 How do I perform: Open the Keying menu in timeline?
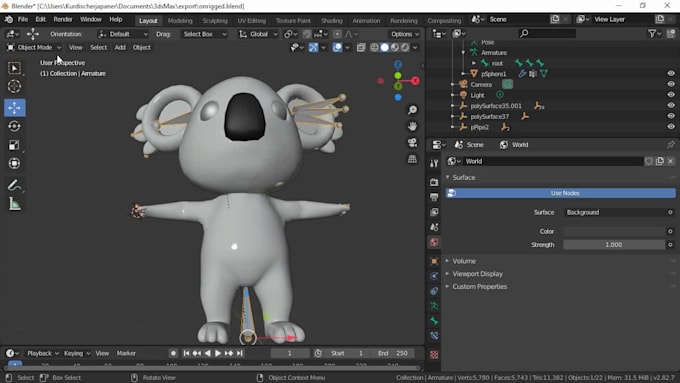coord(76,353)
